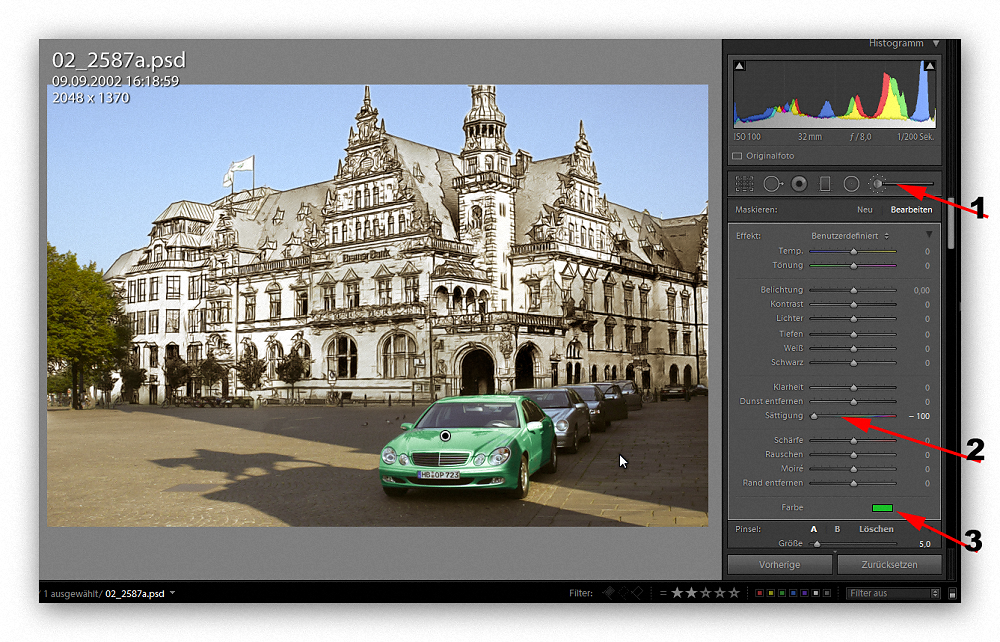The height and width of the screenshot is (642, 1000).
Task: Select the Löschen erase brush
Action: [876, 529]
